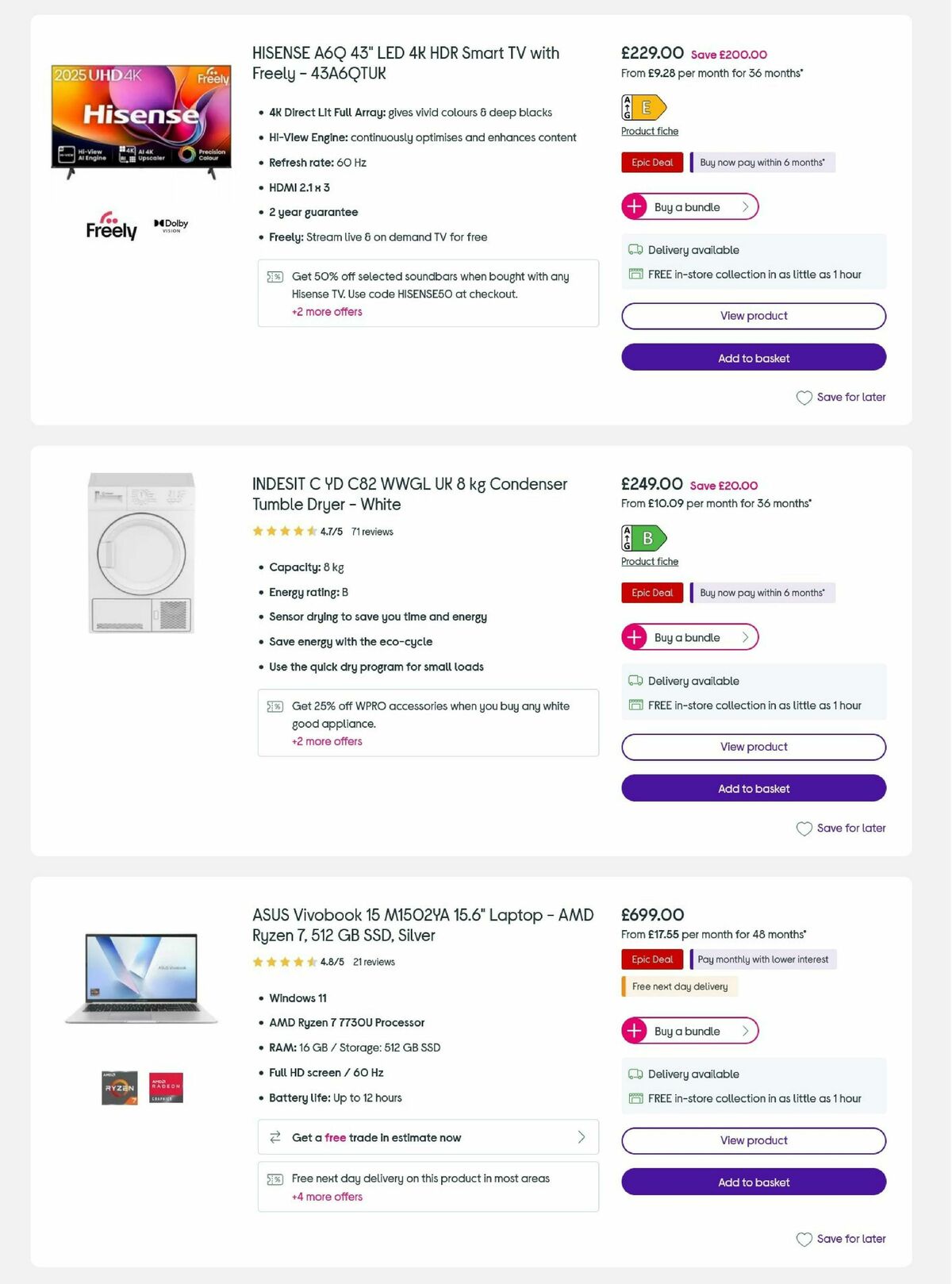Image resolution: width=952 pixels, height=1284 pixels.
Task: Click the Epic Deal badge on the laptop
Action: [x=651, y=959]
